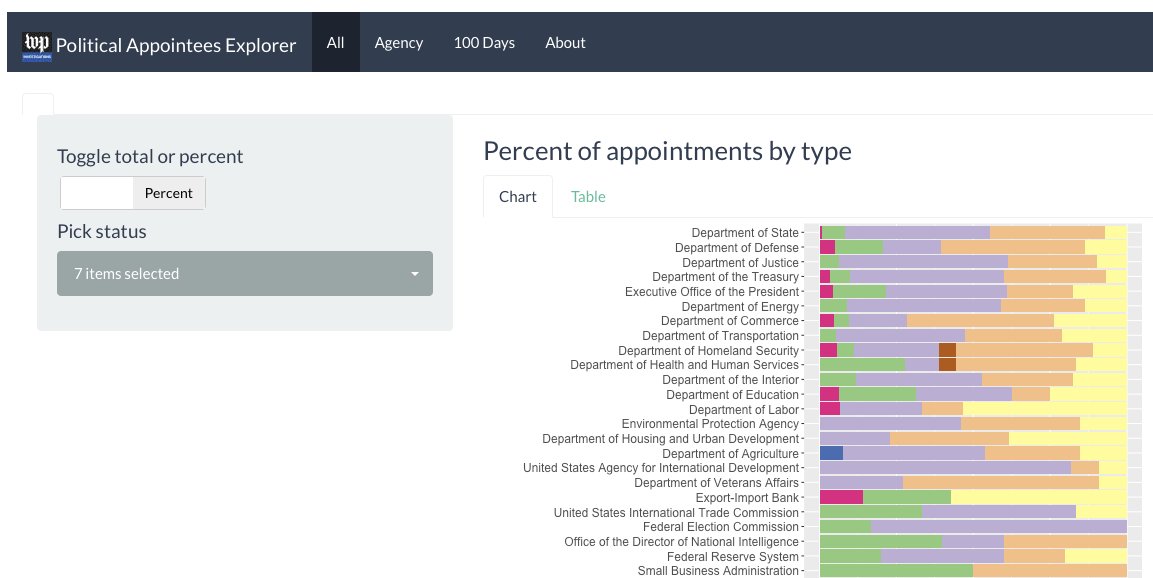The width and height of the screenshot is (1153, 578).
Task: Open the Agency navigation tab
Action: tap(399, 43)
